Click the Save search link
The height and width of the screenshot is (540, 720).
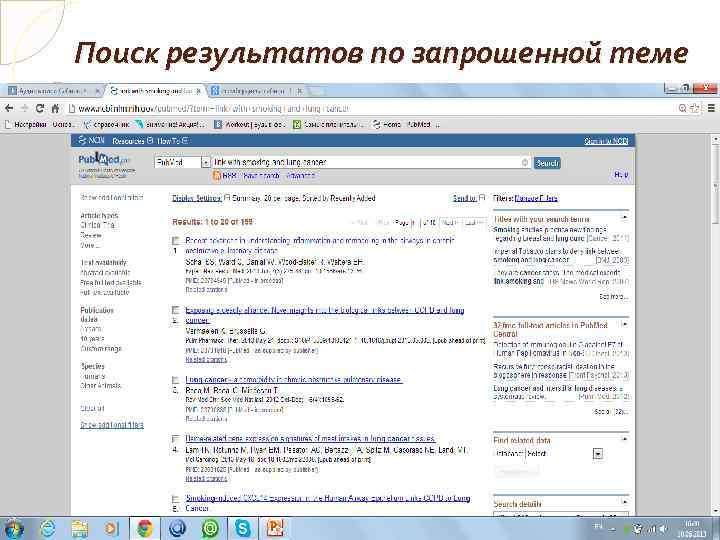pyautogui.click(x=261, y=176)
